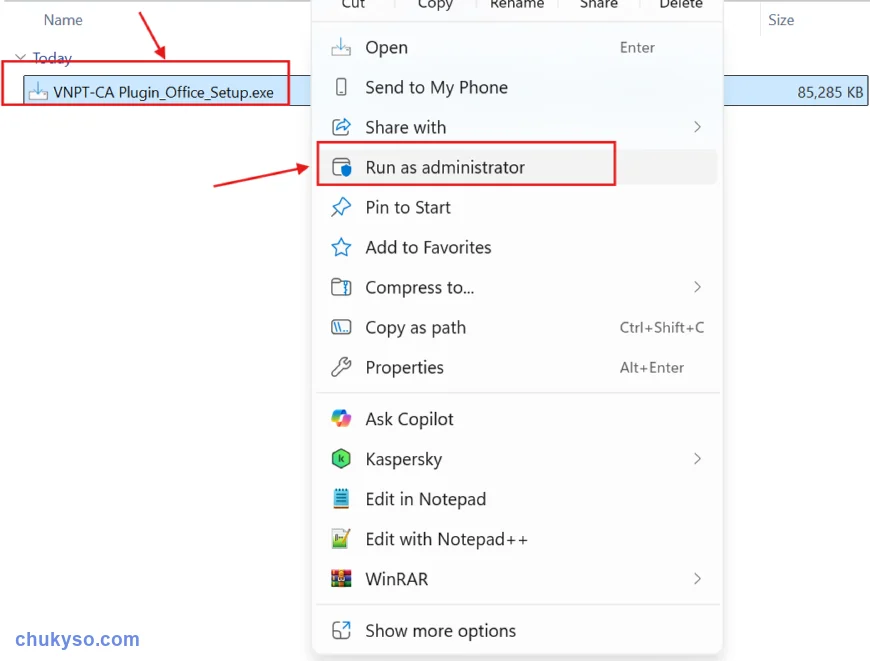This screenshot has height=661, width=870.
Task: Click the colorful Copilot logo icon
Action: [341, 418]
